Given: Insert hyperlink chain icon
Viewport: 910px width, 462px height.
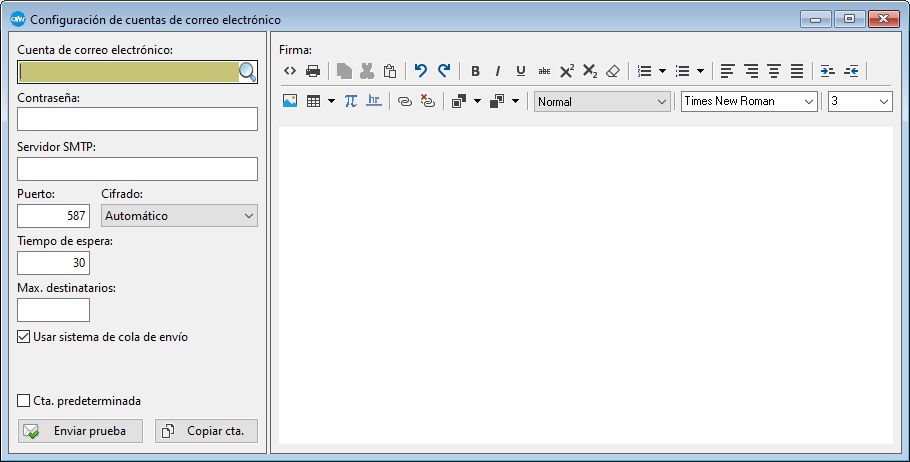Looking at the screenshot, I should [x=405, y=101].
